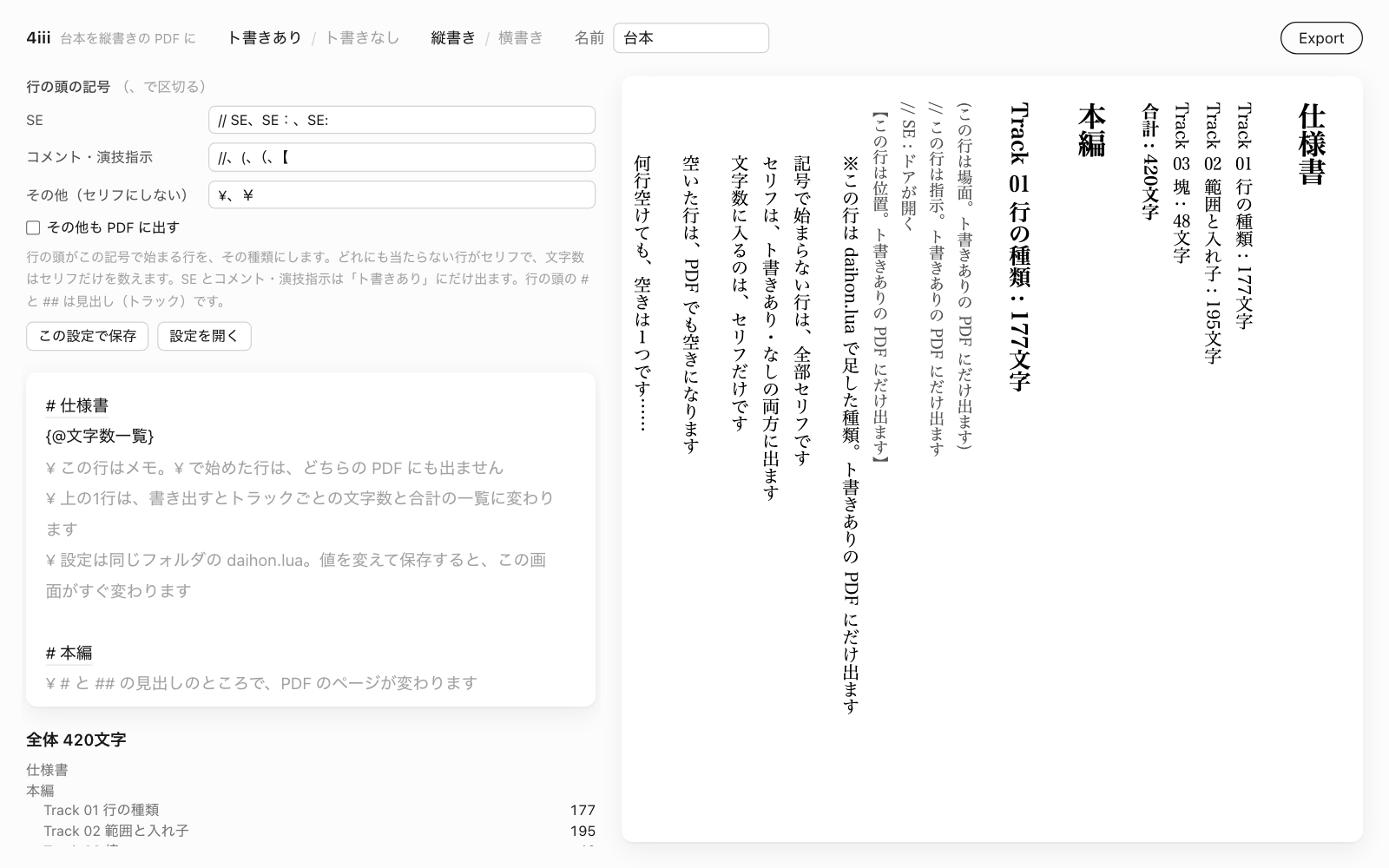Switch to ト書きなし mode
This screenshot has height=868, width=1389.
click(362, 38)
